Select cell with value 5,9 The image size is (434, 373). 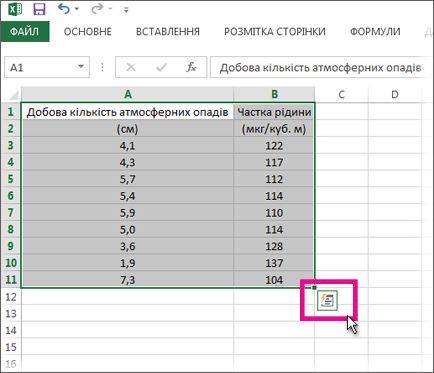tap(128, 213)
